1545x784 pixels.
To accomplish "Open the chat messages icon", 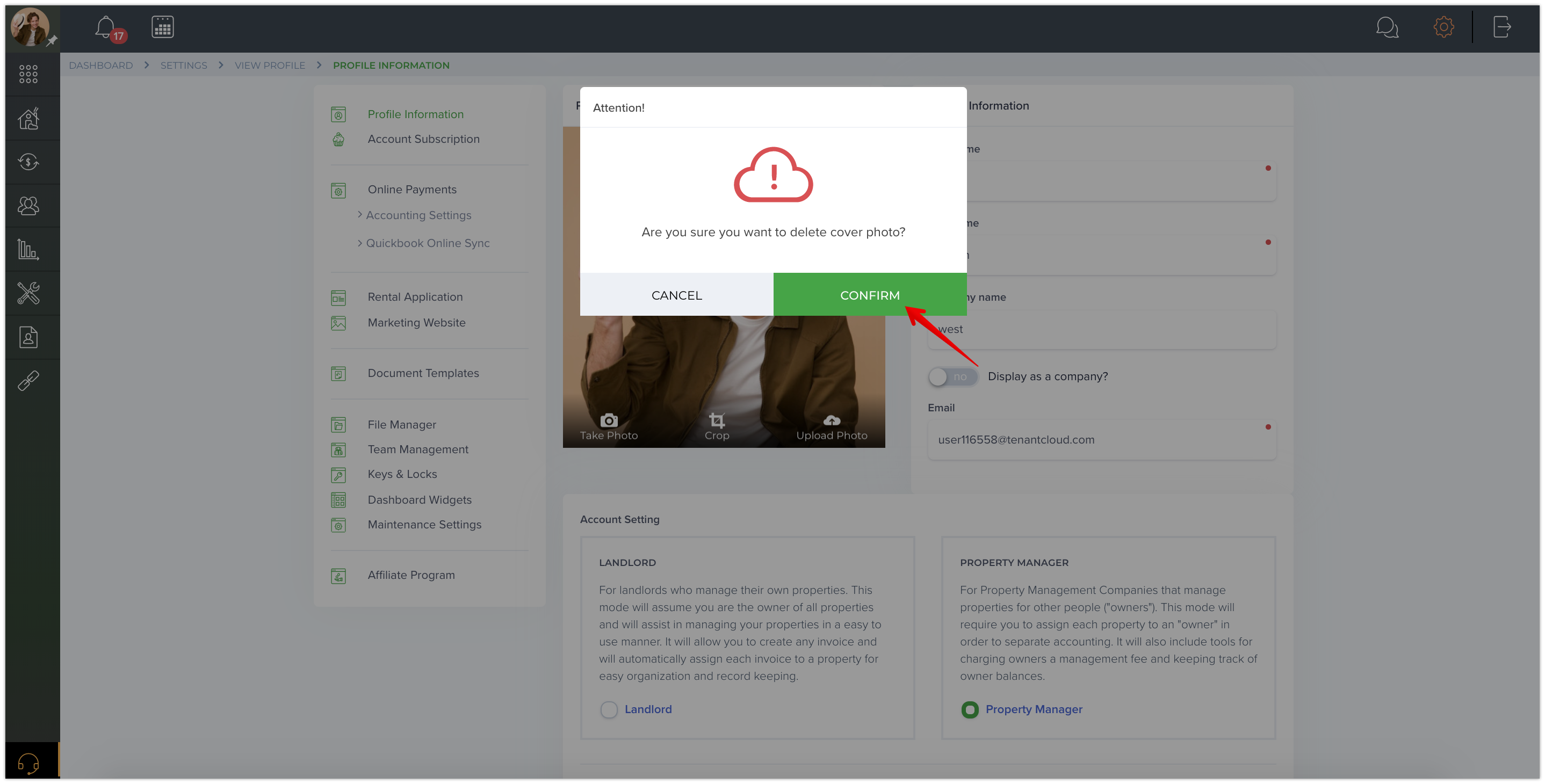I will 1387,27.
